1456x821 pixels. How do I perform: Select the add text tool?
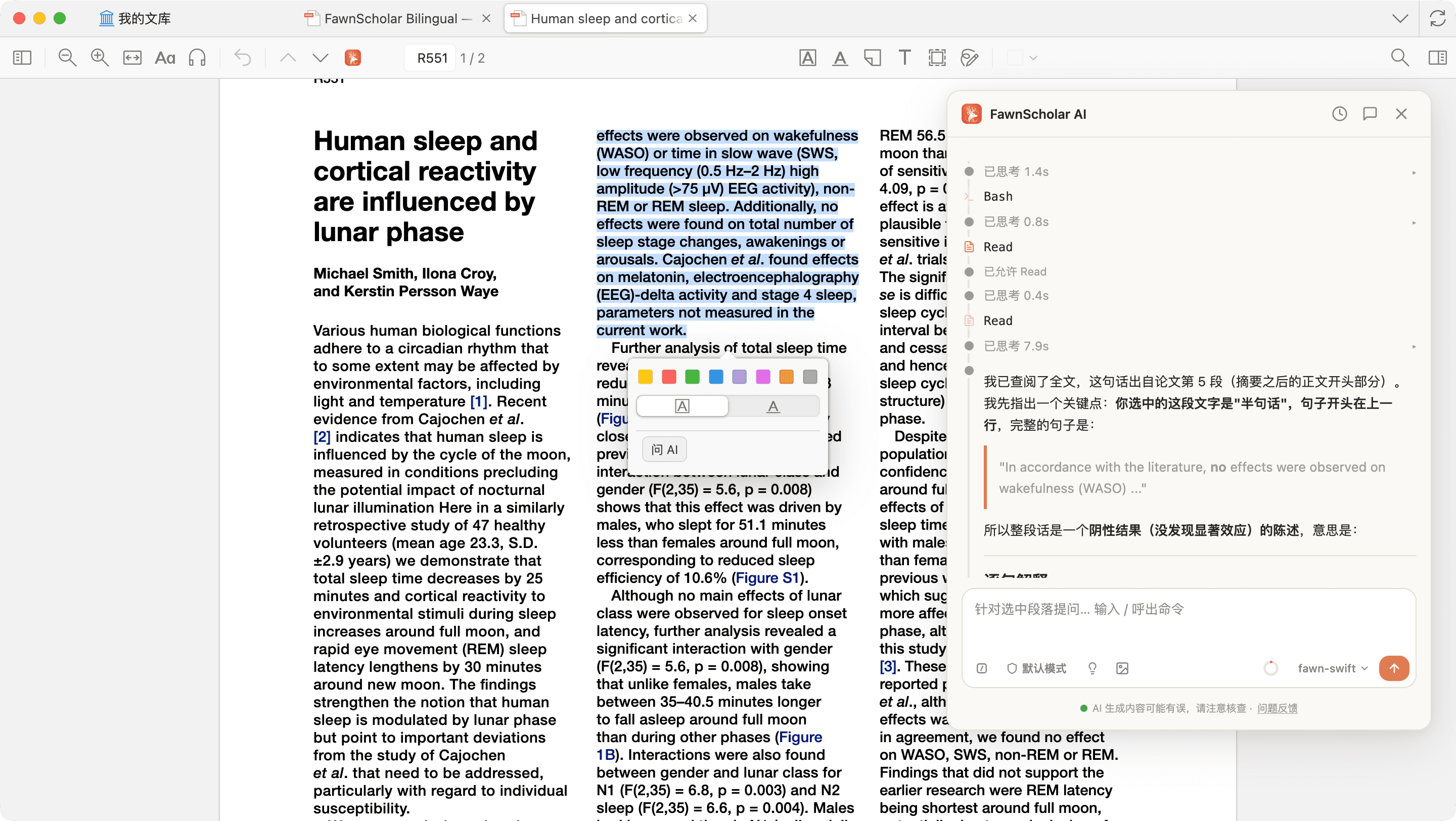pyautogui.click(x=904, y=58)
